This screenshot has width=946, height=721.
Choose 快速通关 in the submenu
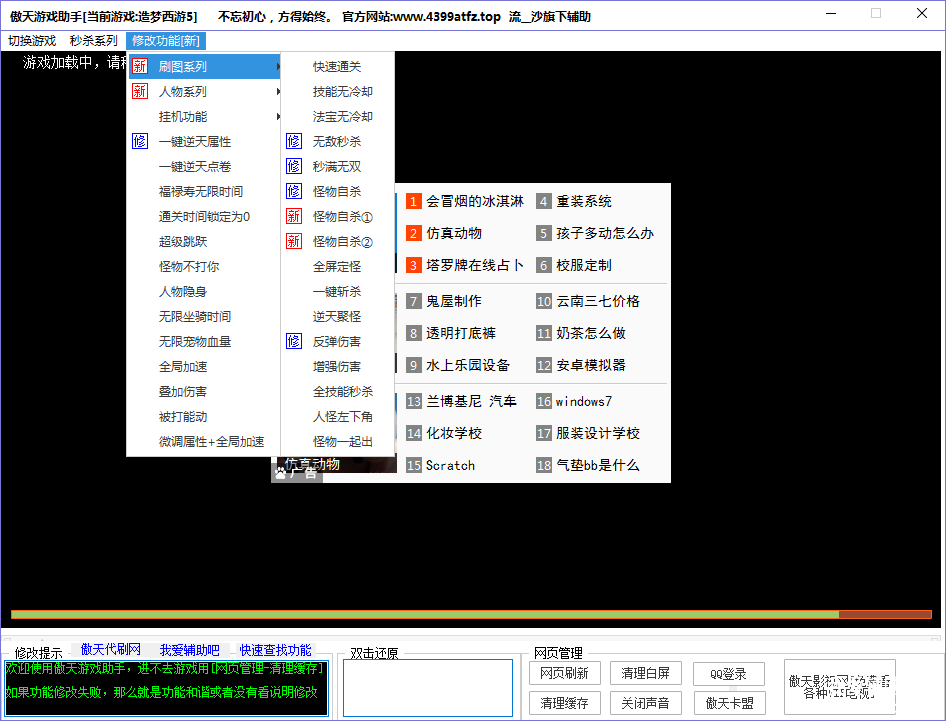[337, 67]
